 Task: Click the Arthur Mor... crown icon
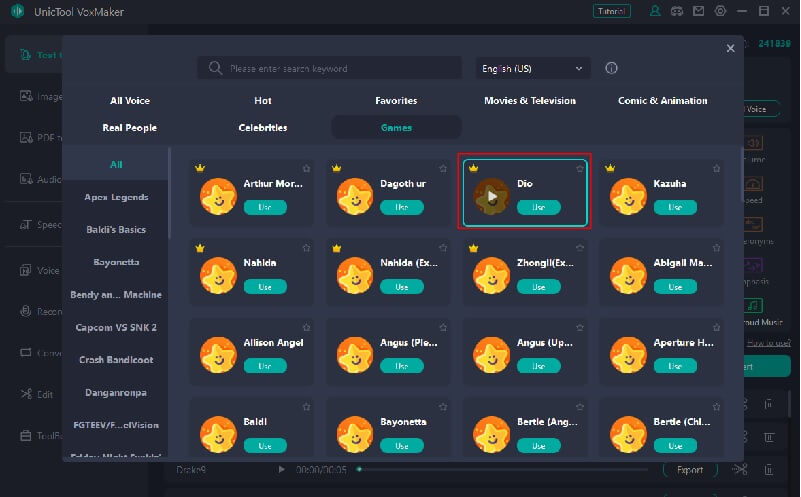[200, 168]
